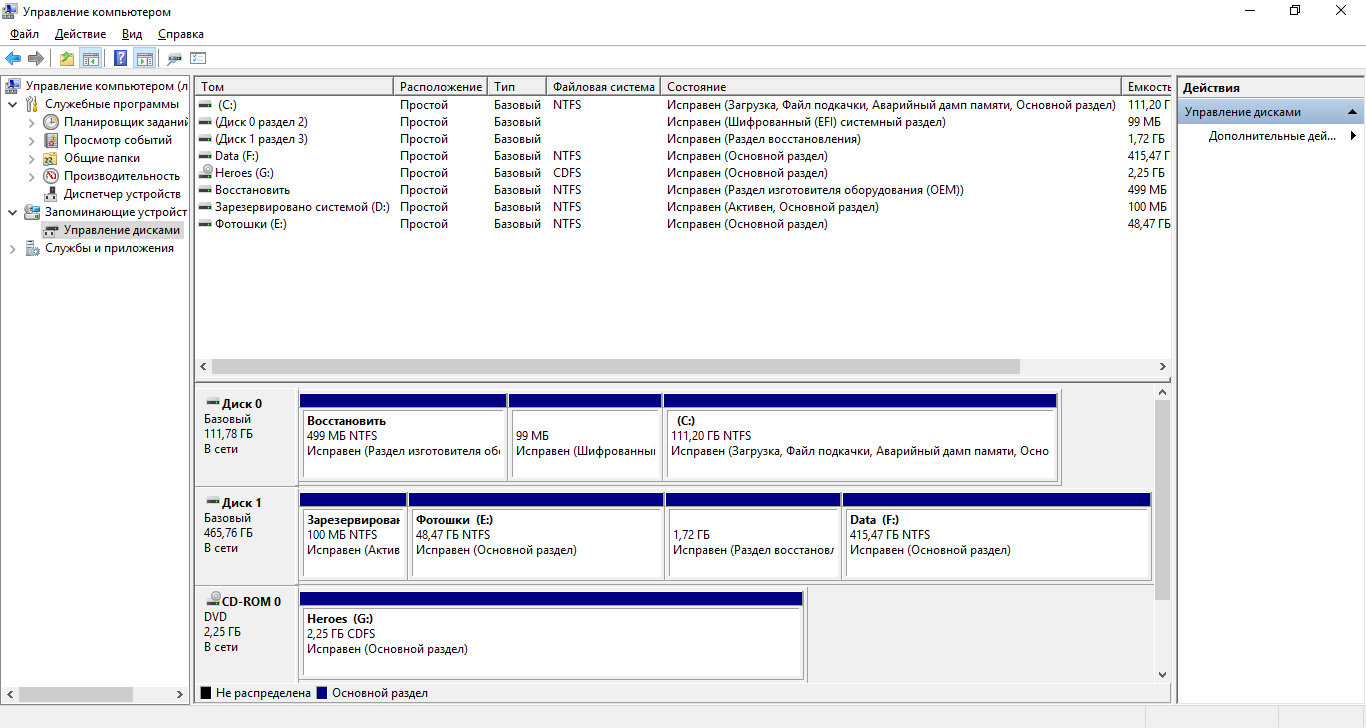Expand the Производительность node
This screenshot has height=728, width=1366.
31,176
